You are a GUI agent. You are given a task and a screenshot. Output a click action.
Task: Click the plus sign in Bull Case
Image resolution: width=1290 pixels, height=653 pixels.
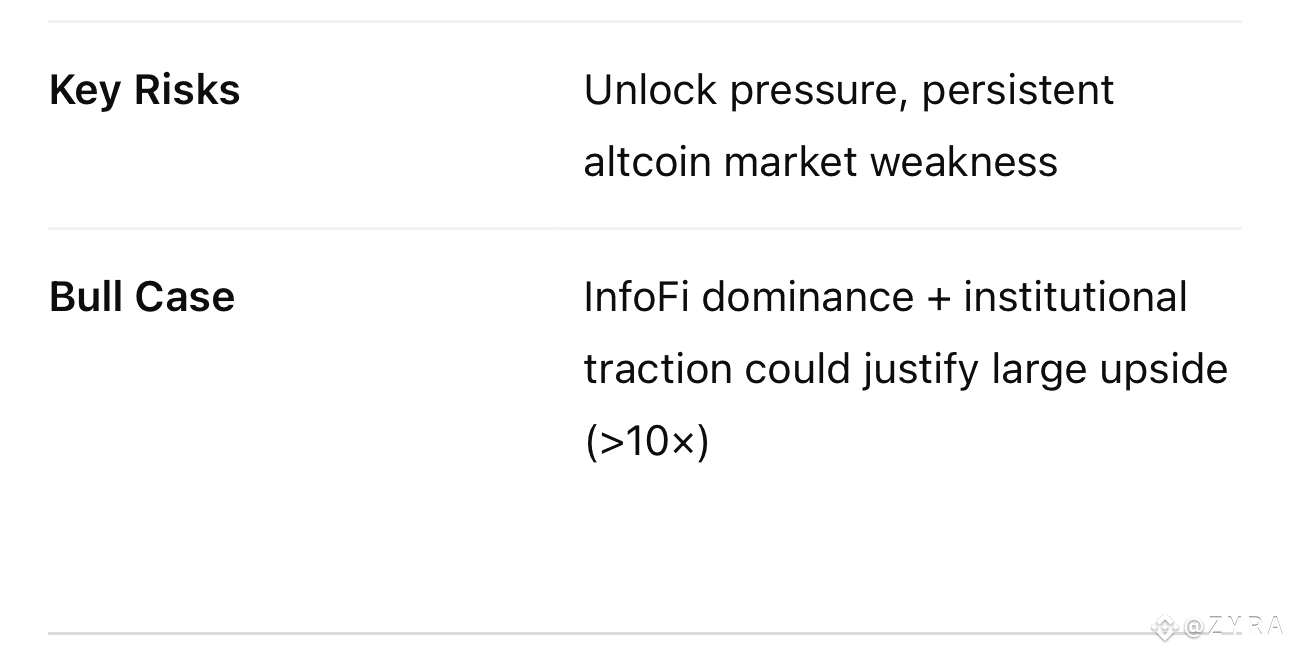coord(939,299)
